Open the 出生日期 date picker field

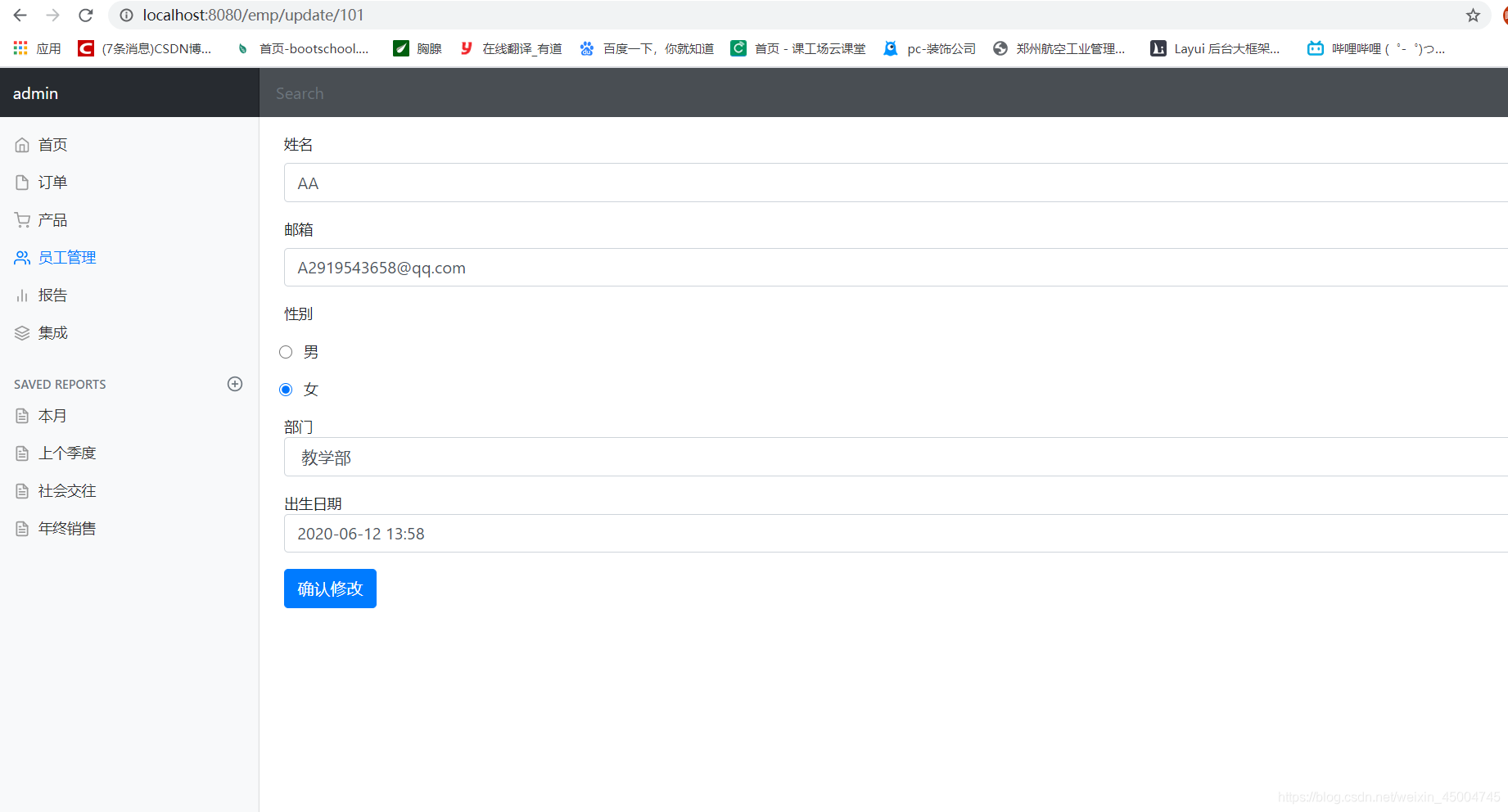point(573,533)
